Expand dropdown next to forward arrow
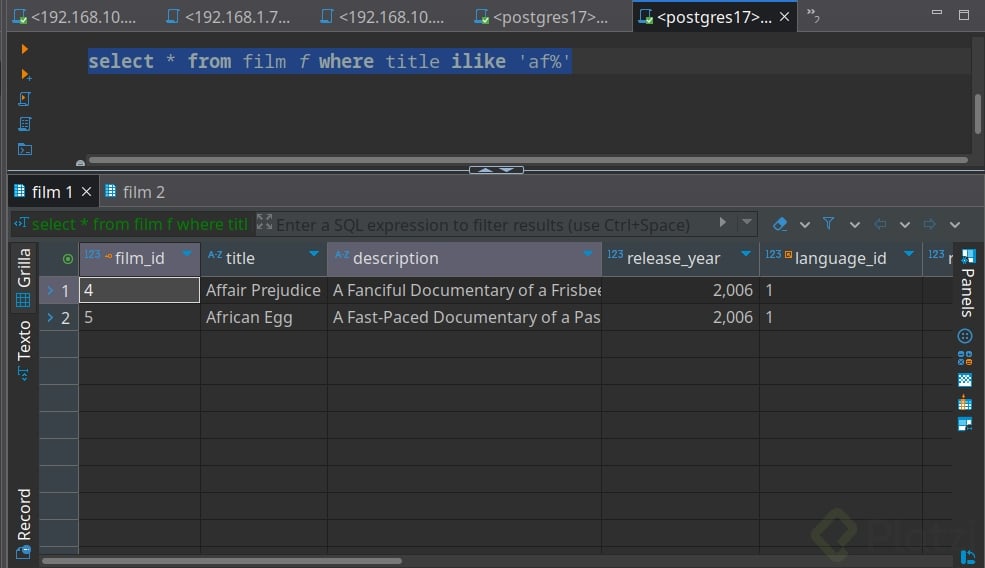Viewport: 985px width, 568px height. tap(955, 225)
